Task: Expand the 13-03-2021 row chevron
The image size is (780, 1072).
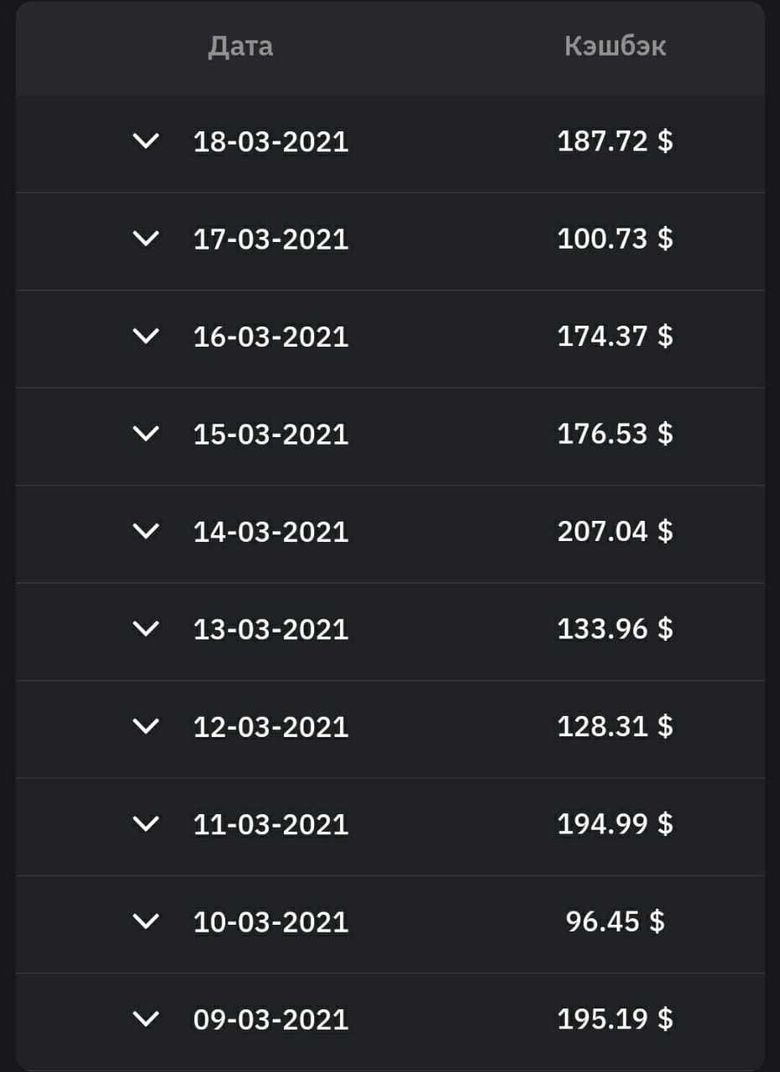Action: coord(146,628)
